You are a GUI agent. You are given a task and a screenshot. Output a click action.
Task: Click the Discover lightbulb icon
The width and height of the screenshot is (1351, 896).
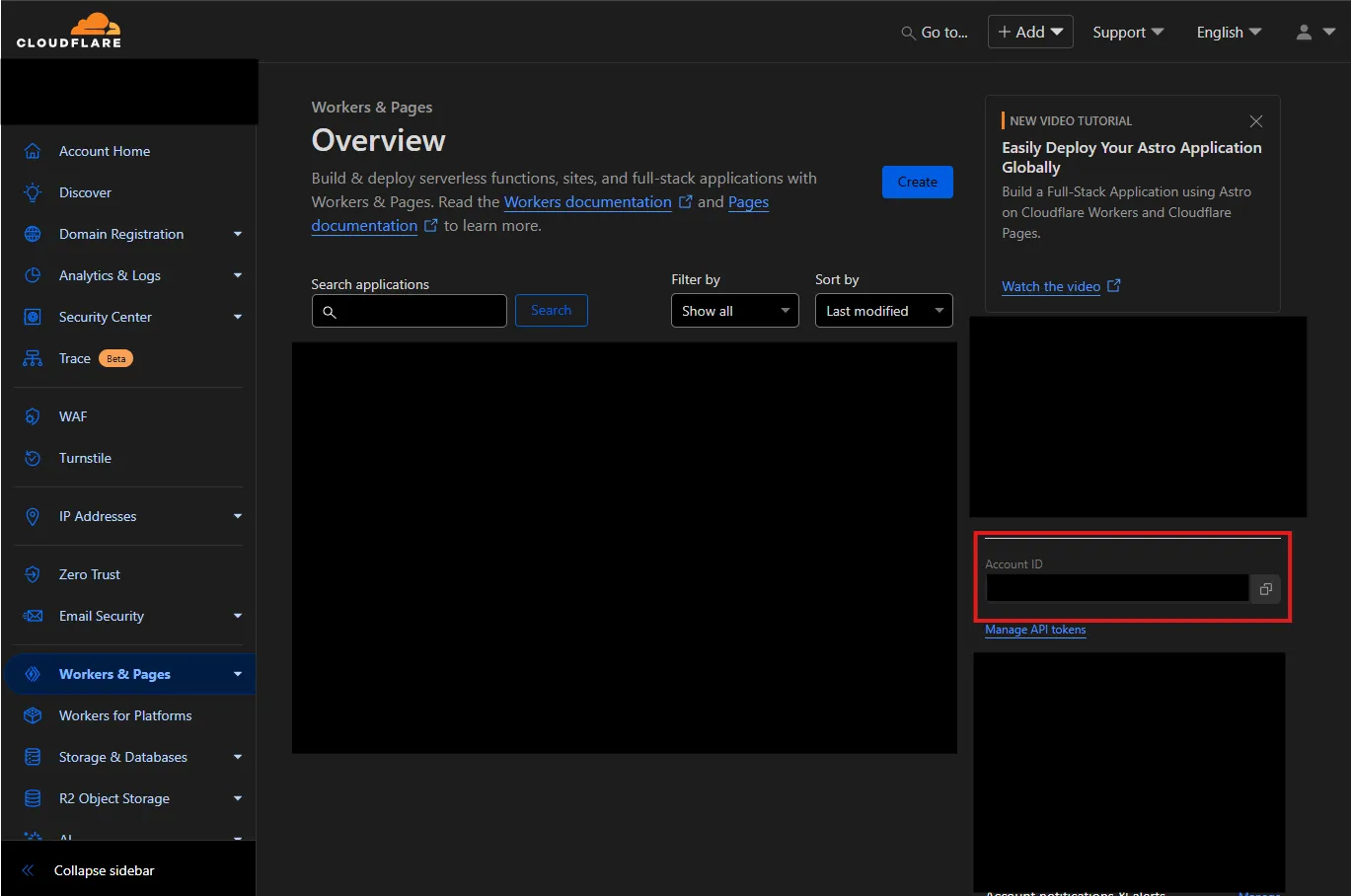coord(33,192)
